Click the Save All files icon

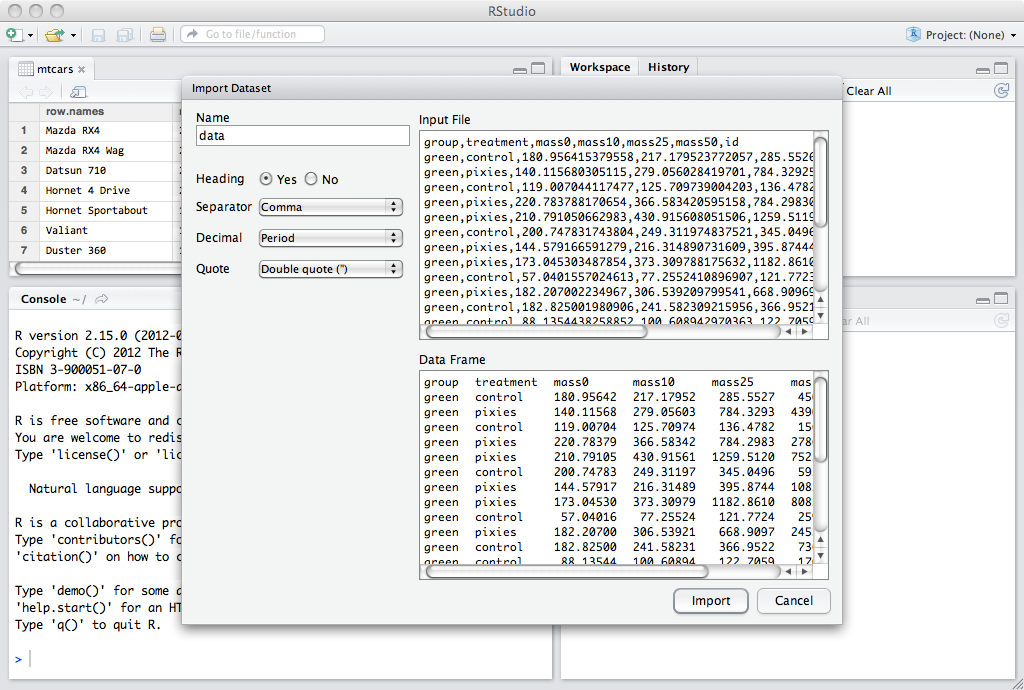pos(125,35)
